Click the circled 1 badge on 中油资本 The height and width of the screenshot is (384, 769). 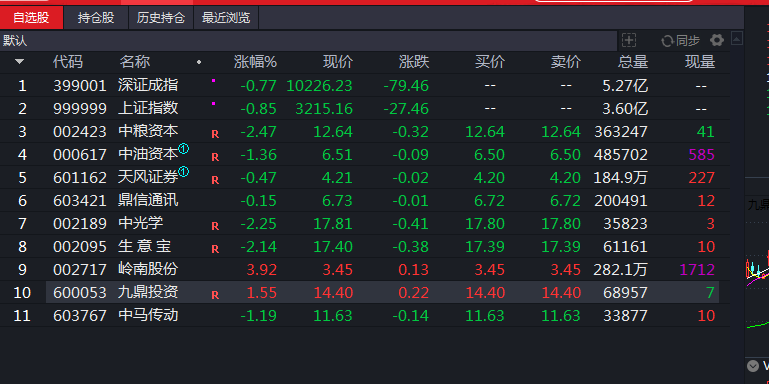183,148
